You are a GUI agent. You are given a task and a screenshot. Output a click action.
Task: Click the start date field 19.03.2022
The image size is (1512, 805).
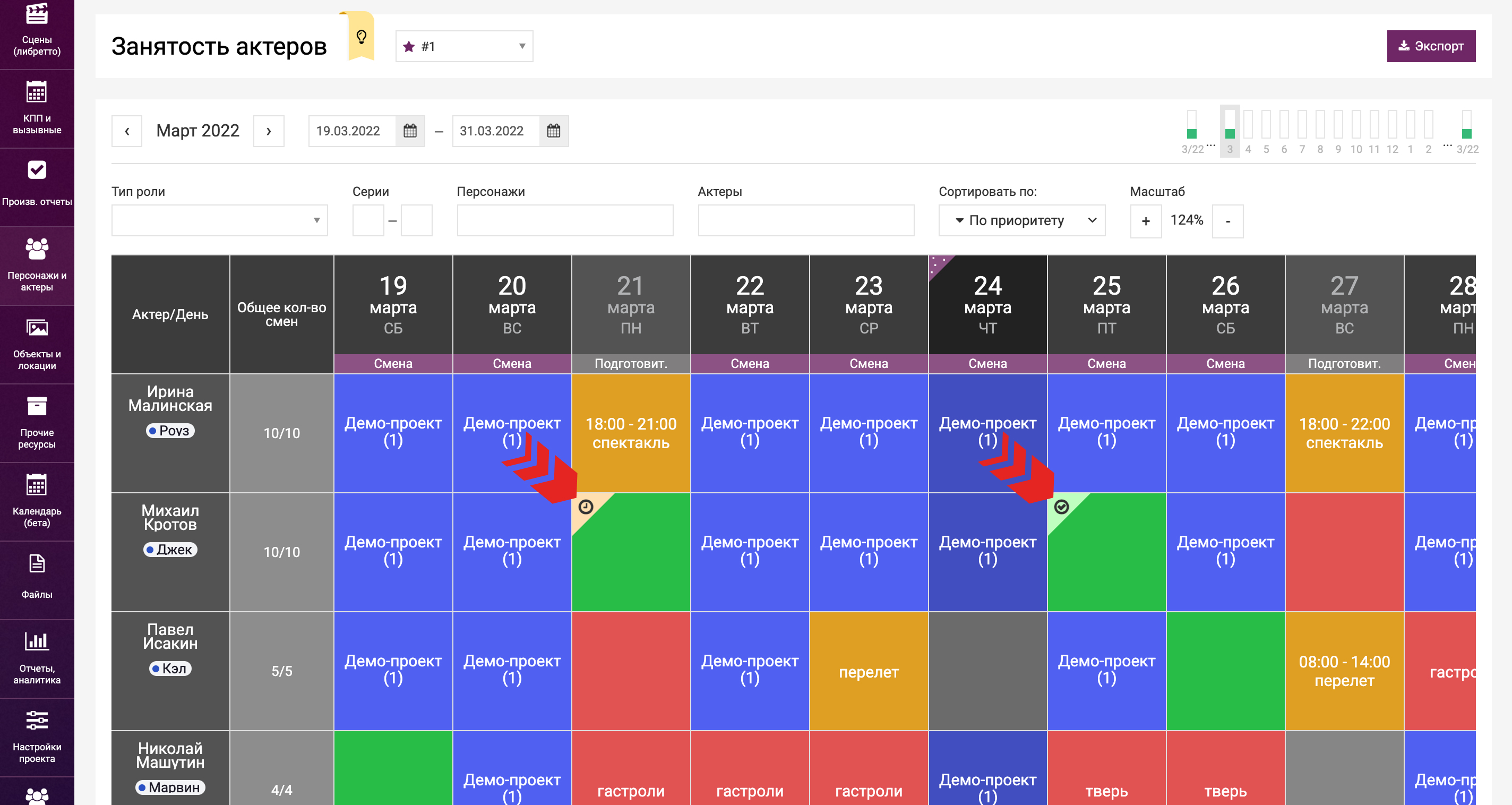point(352,131)
